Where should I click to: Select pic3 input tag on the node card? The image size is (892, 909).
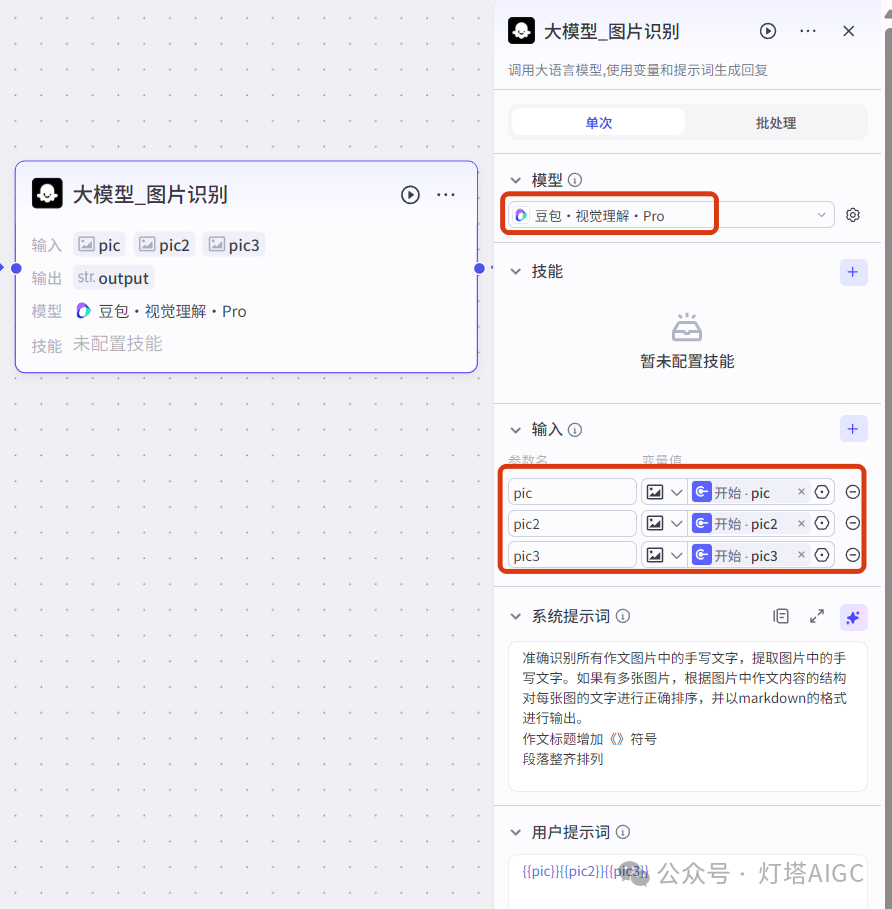coord(234,245)
